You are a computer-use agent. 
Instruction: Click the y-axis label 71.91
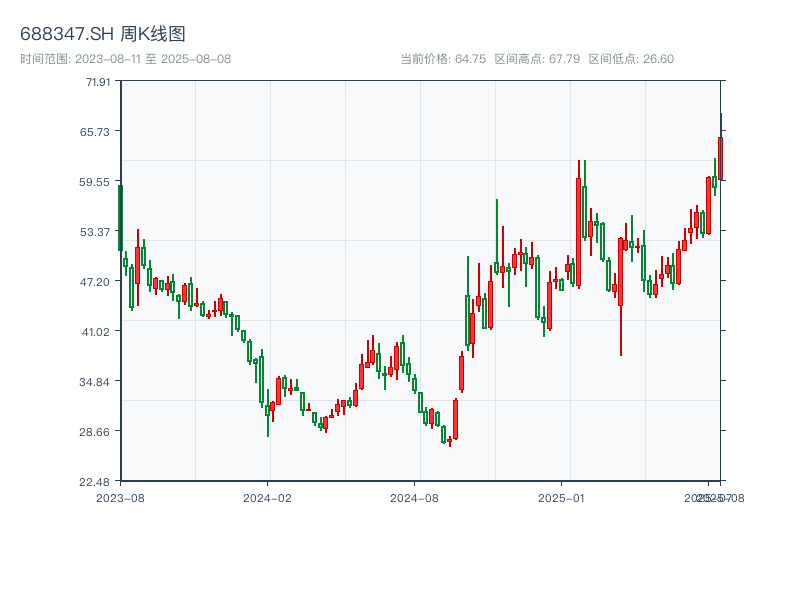pyautogui.click(x=98, y=82)
